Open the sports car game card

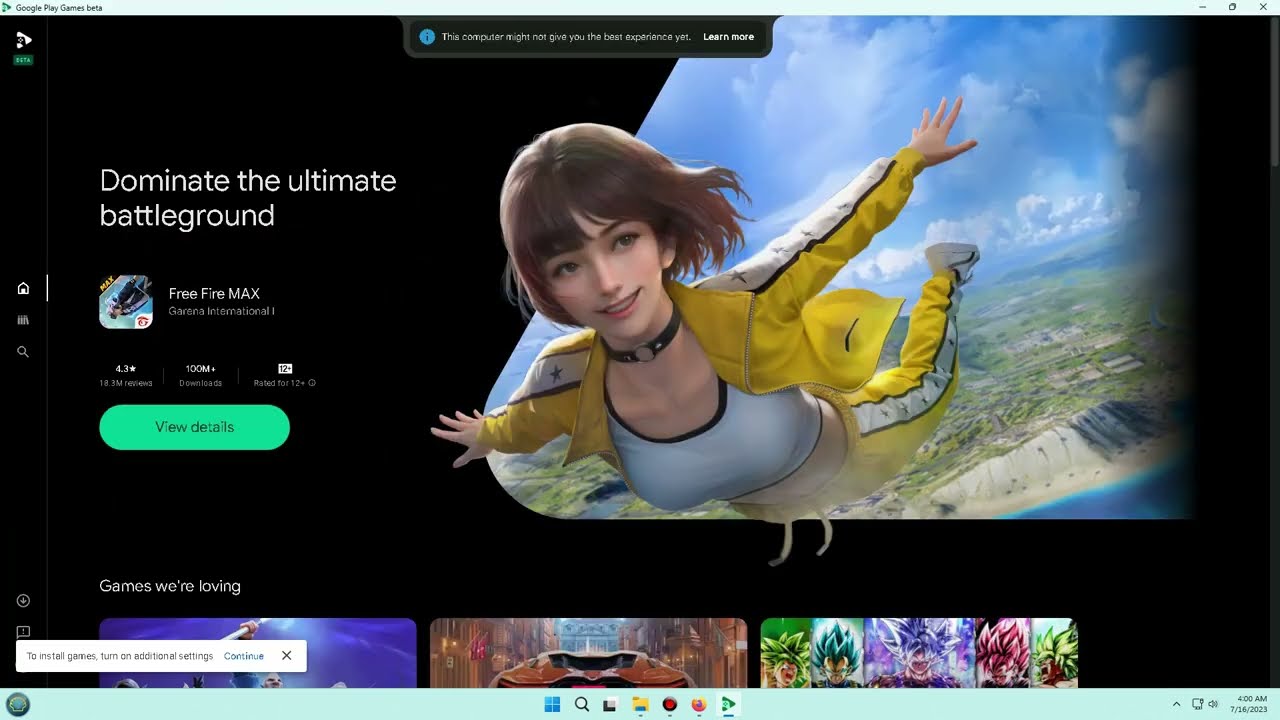pos(588,653)
